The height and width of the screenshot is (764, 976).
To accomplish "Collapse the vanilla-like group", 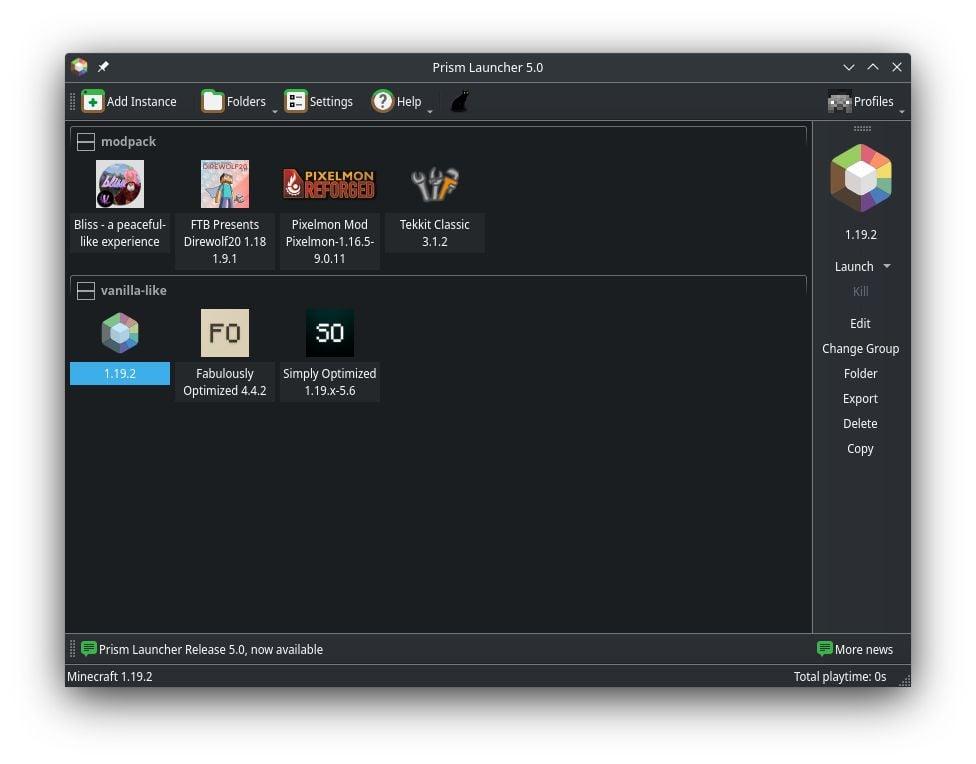I will pos(85,291).
